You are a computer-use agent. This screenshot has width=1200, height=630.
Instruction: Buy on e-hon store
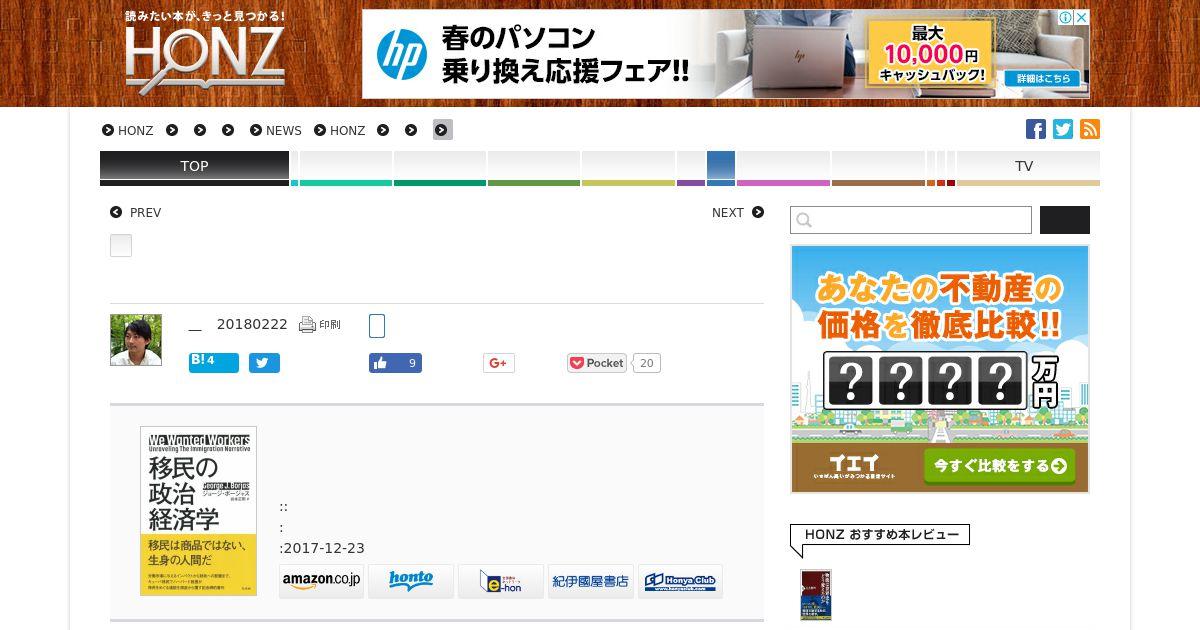click(501, 581)
